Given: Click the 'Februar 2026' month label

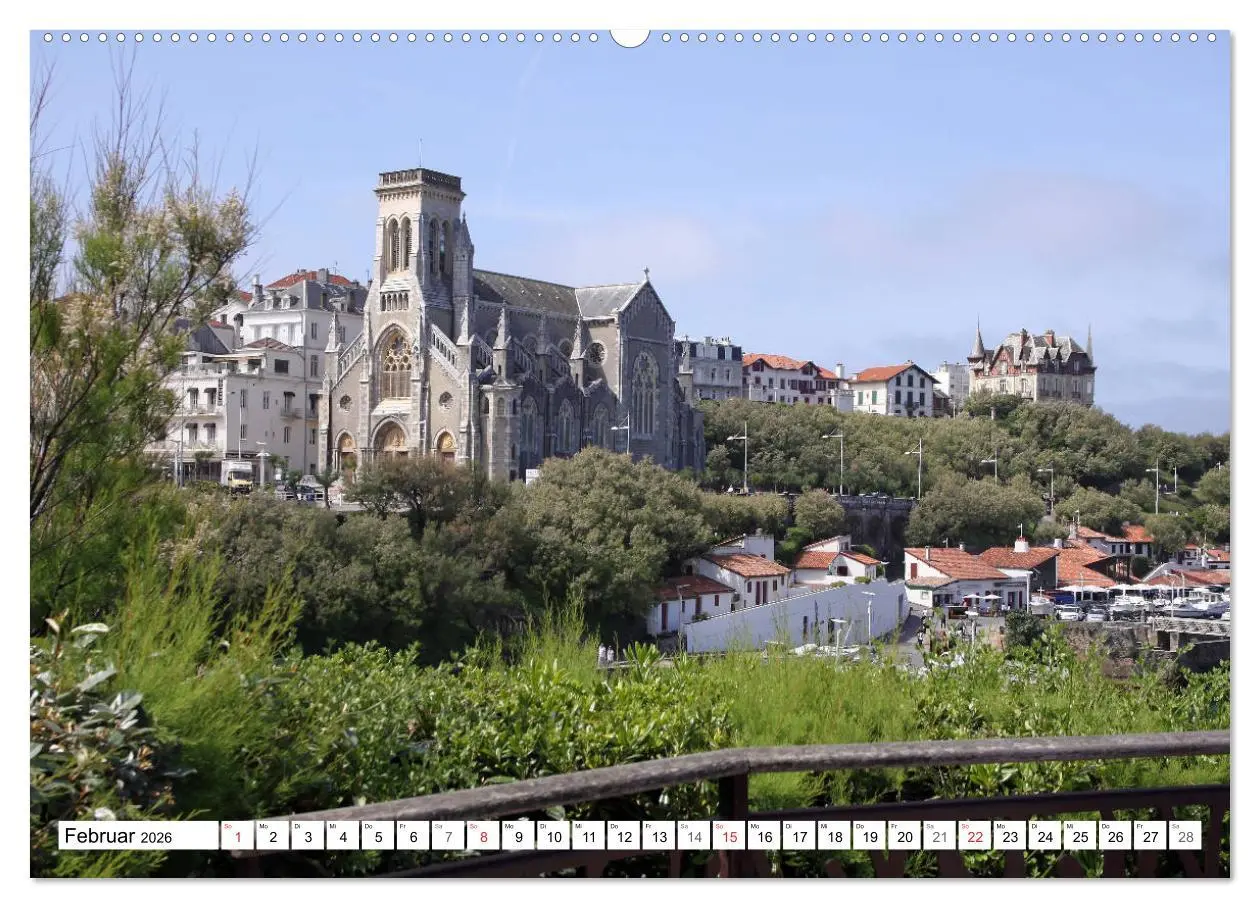Looking at the screenshot, I should (138, 836).
